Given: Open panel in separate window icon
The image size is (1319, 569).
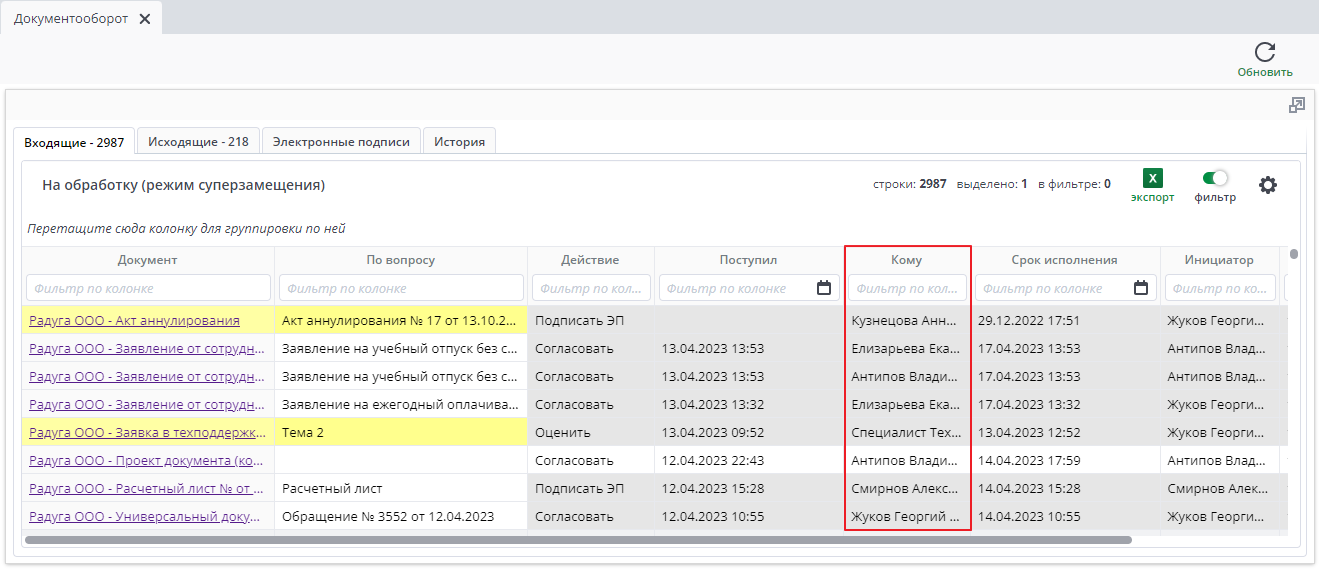Looking at the screenshot, I should [x=1297, y=105].
